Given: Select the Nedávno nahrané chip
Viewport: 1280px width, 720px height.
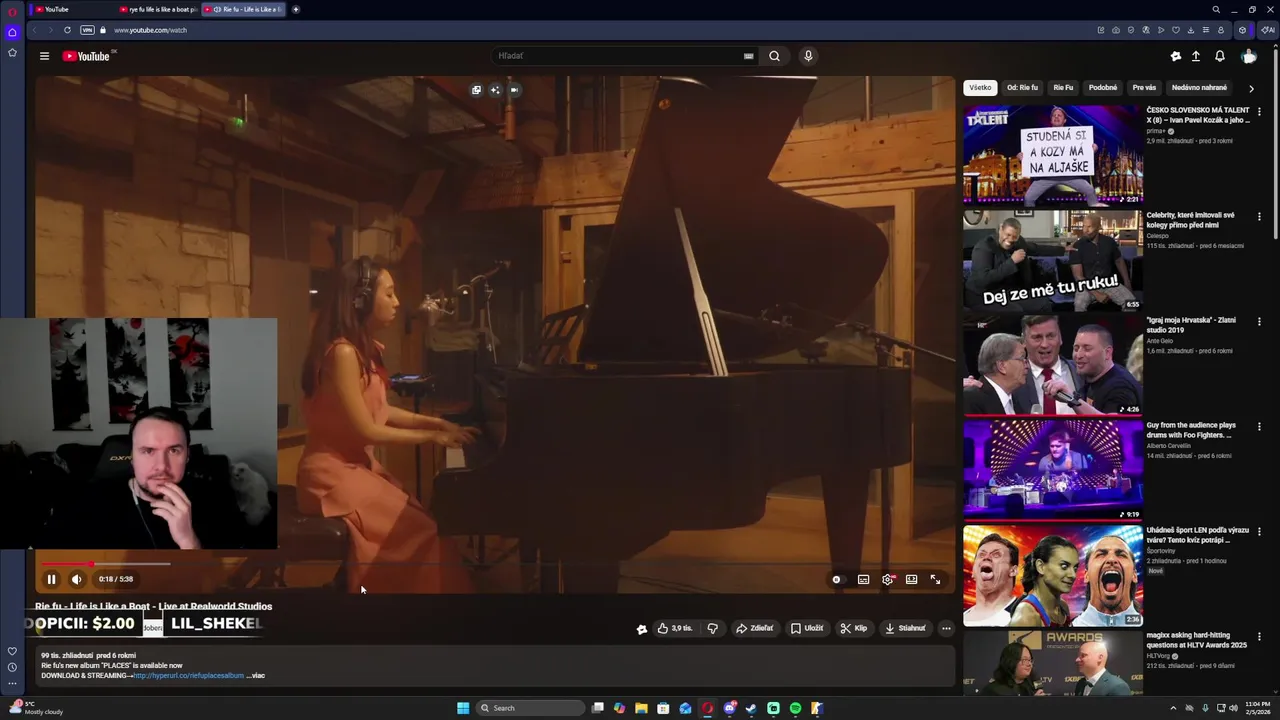Looking at the screenshot, I should (x=1199, y=88).
